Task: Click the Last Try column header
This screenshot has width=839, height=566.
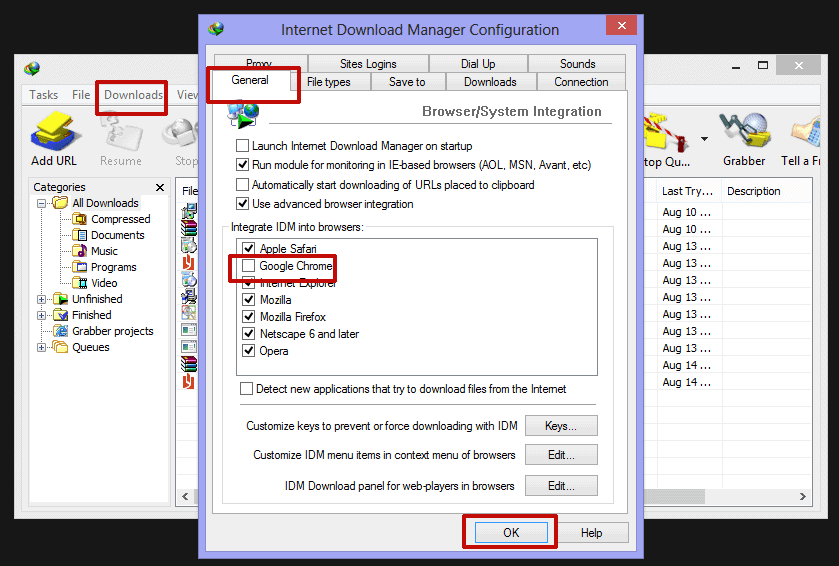Action: 688,191
